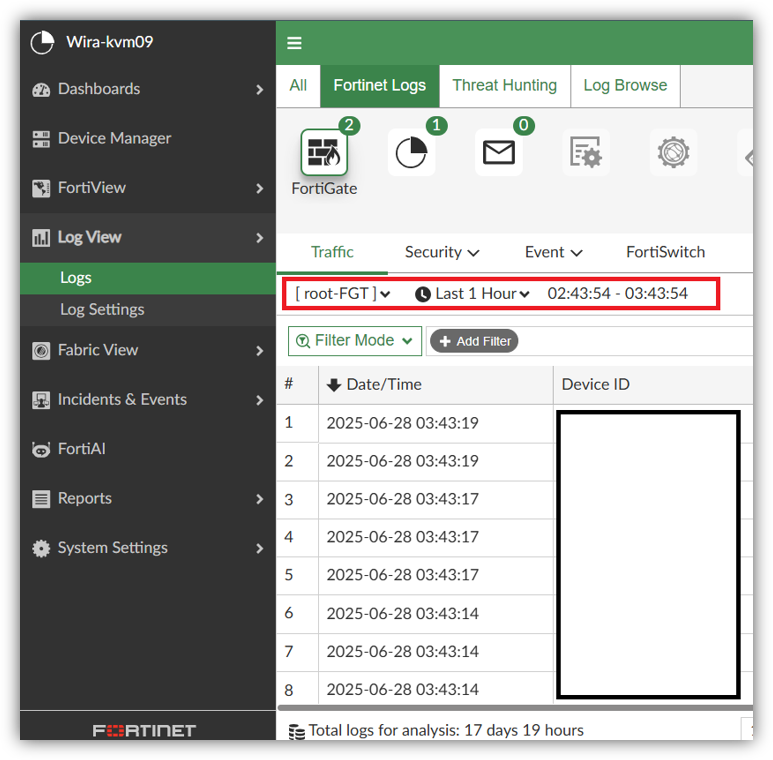Click the Device ID column header
773x760 pixels.
pos(653,385)
